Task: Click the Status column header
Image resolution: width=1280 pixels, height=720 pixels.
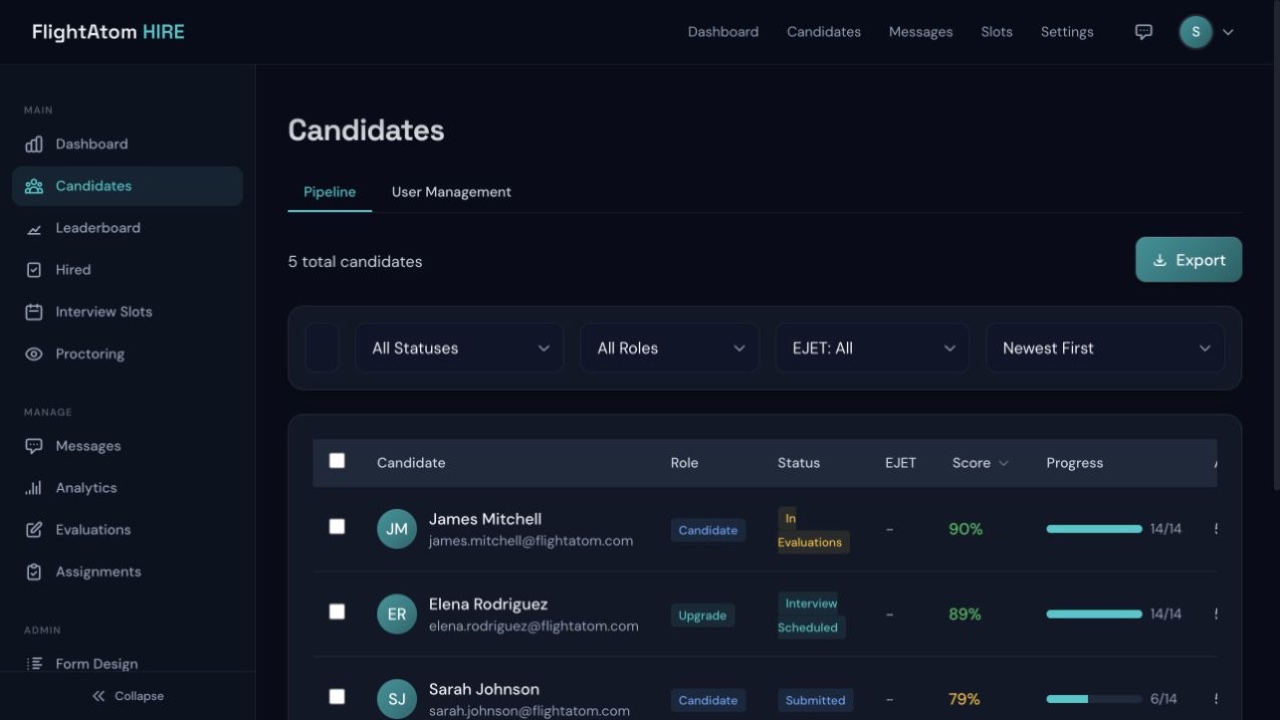Action: pyautogui.click(x=799, y=463)
